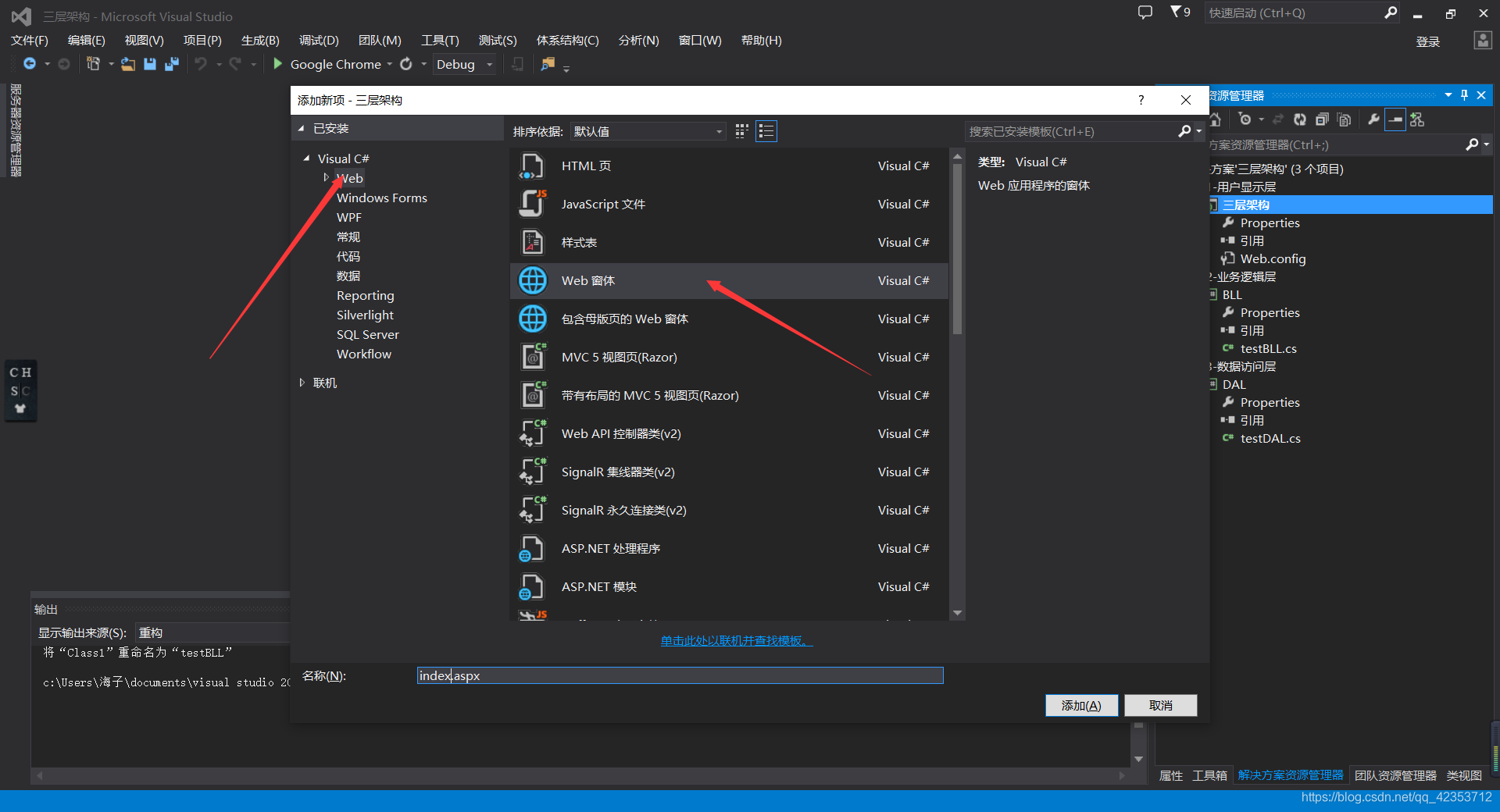
Task: Click the Open File folder toolbar icon
Action: tap(128, 64)
